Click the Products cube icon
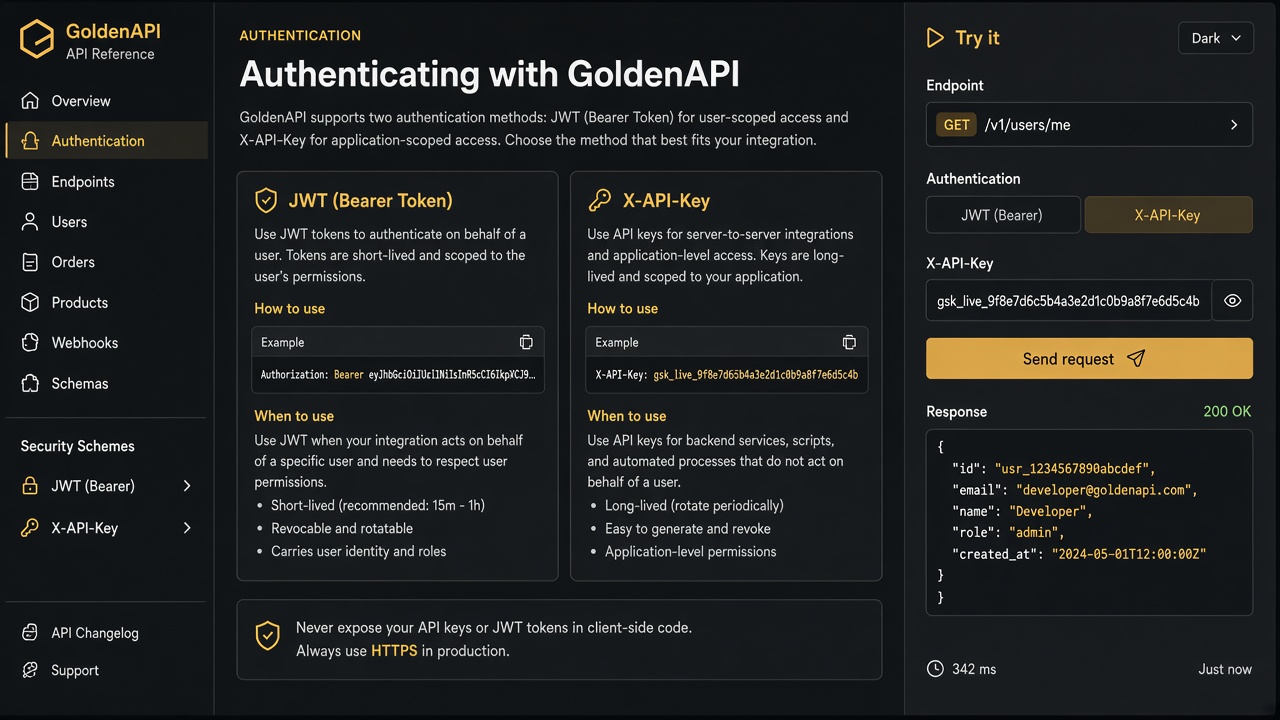The image size is (1280, 720). (31, 302)
